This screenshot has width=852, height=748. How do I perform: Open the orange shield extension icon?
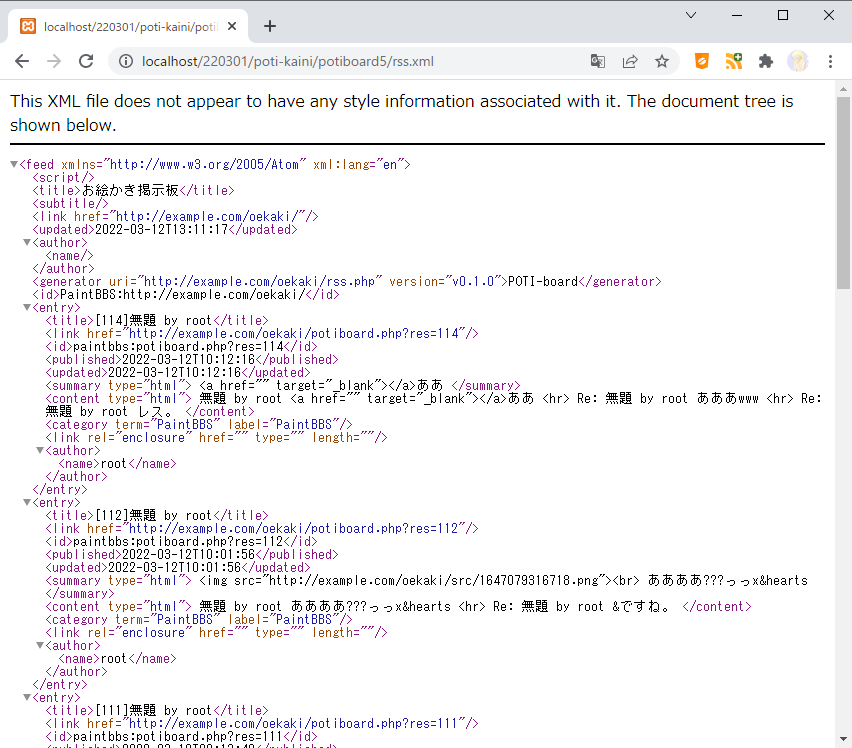pyautogui.click(x=702, y=61)
